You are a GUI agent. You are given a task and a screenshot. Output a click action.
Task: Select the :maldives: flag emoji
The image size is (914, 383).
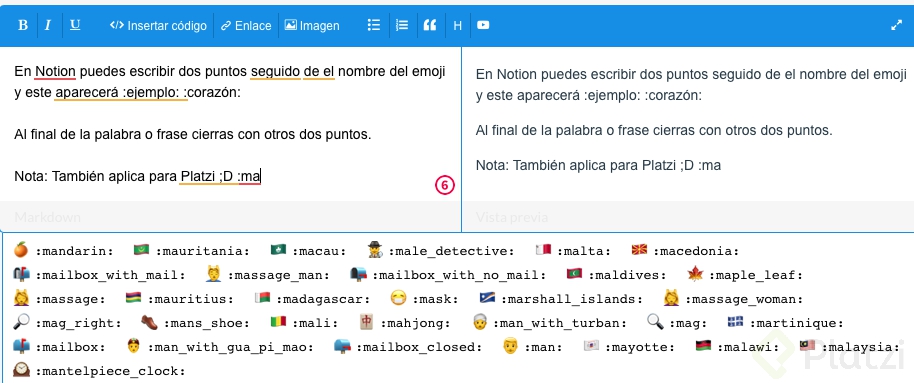[617, 275]
